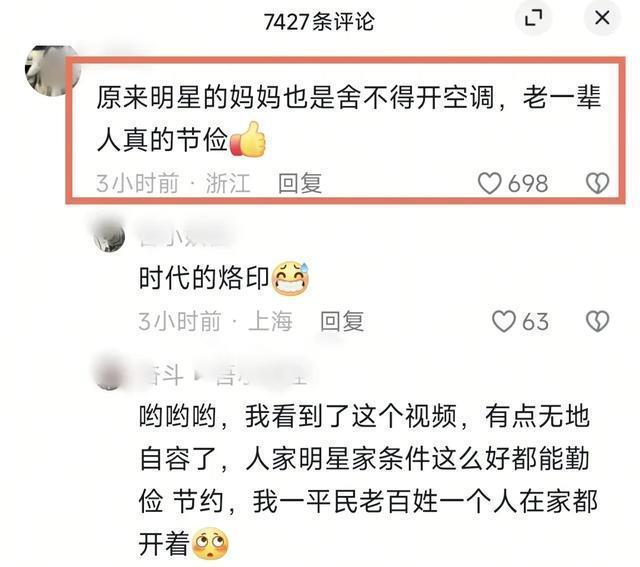This screenshot has width=640, height=567.
Task: Like the 时代的烙印 reply
Action: pos(504,321)
